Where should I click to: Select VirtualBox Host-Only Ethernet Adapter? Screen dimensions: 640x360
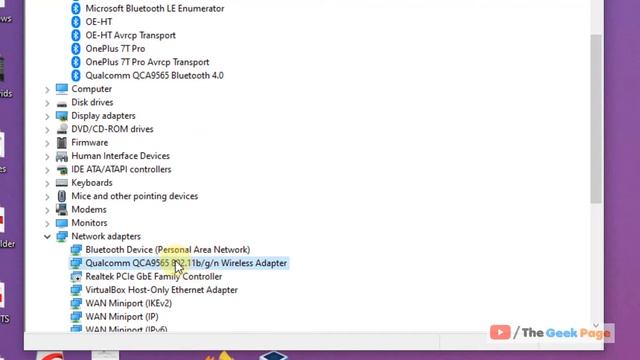[161, 290]
